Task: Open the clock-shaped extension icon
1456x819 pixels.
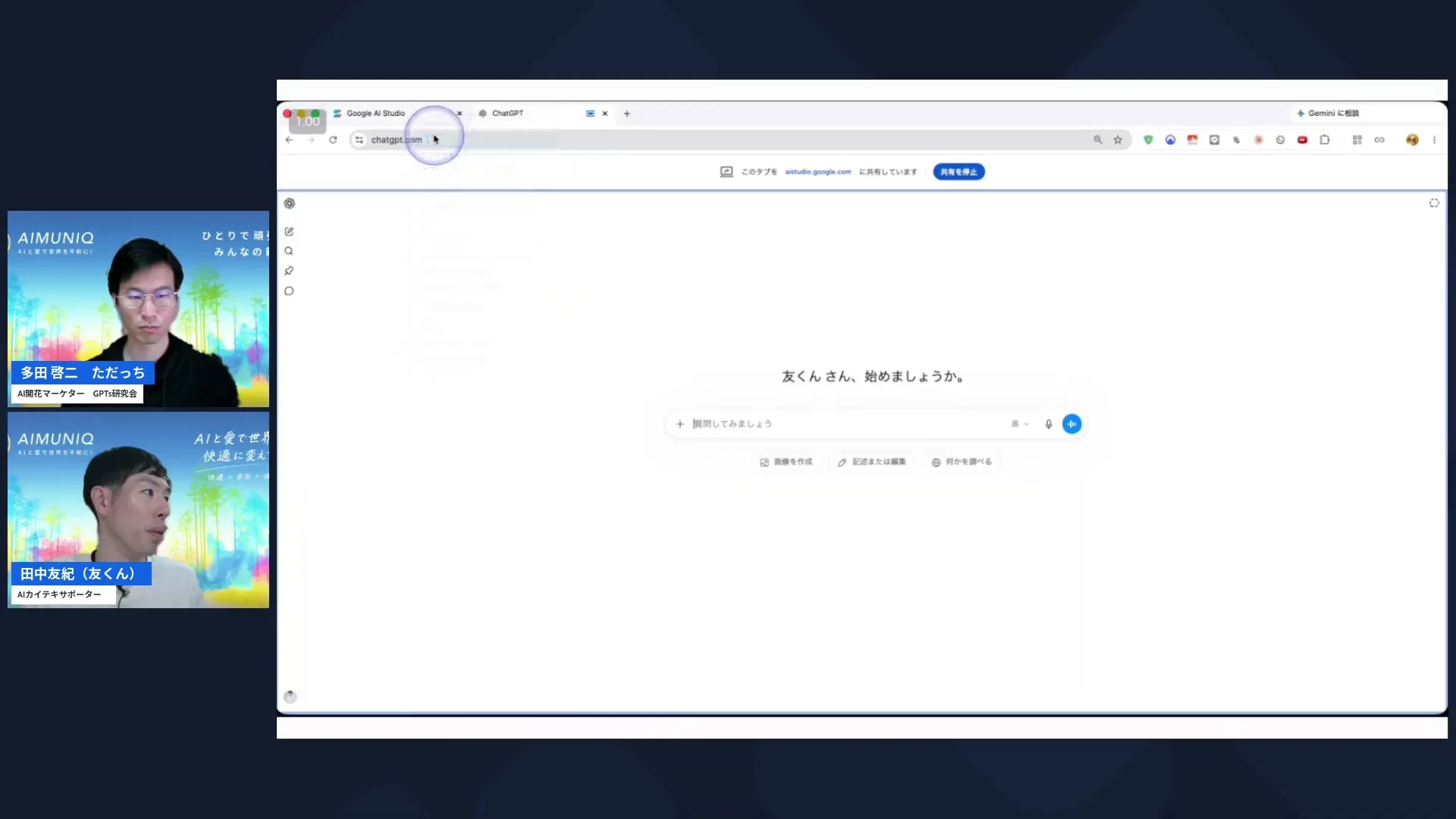Action: [1280, 140]
